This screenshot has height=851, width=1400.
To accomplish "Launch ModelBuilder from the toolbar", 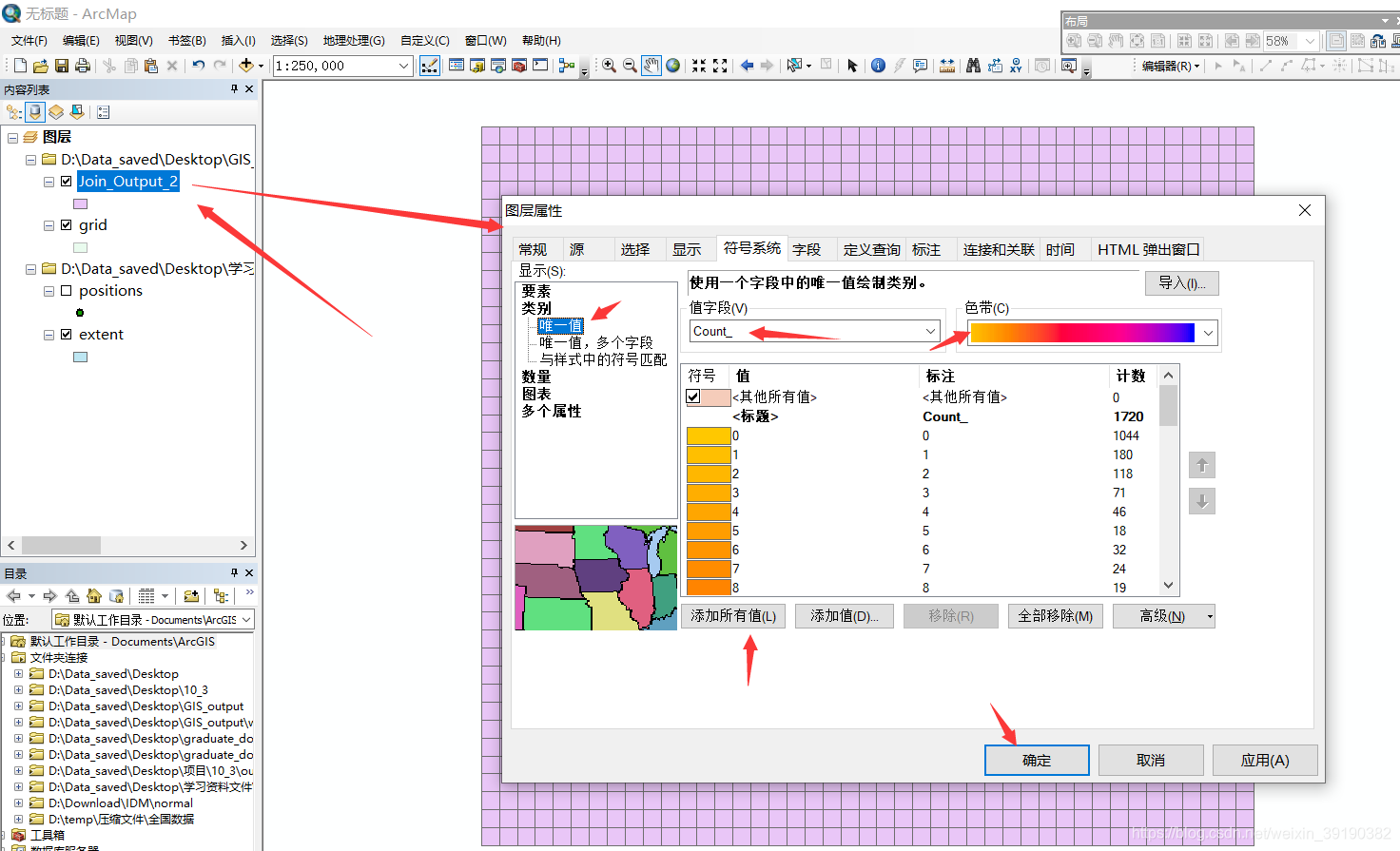I will (x=567, y=66).
